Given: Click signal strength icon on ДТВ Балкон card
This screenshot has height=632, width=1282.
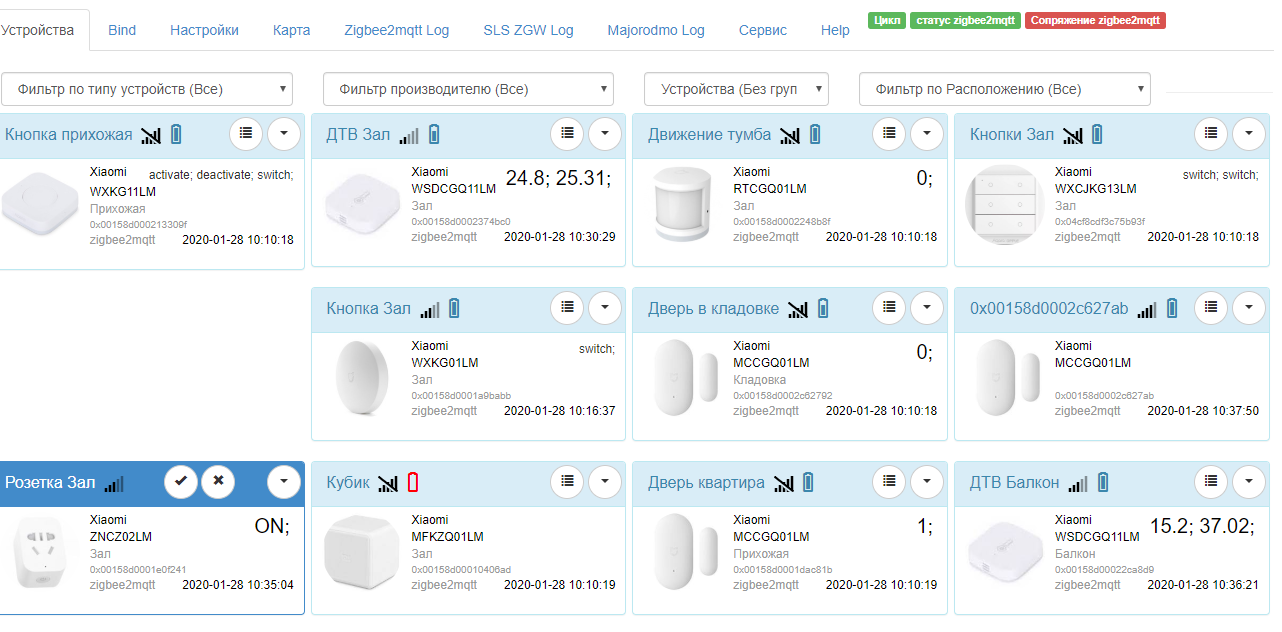Looking at the screenshot, I should (1078, 484).
